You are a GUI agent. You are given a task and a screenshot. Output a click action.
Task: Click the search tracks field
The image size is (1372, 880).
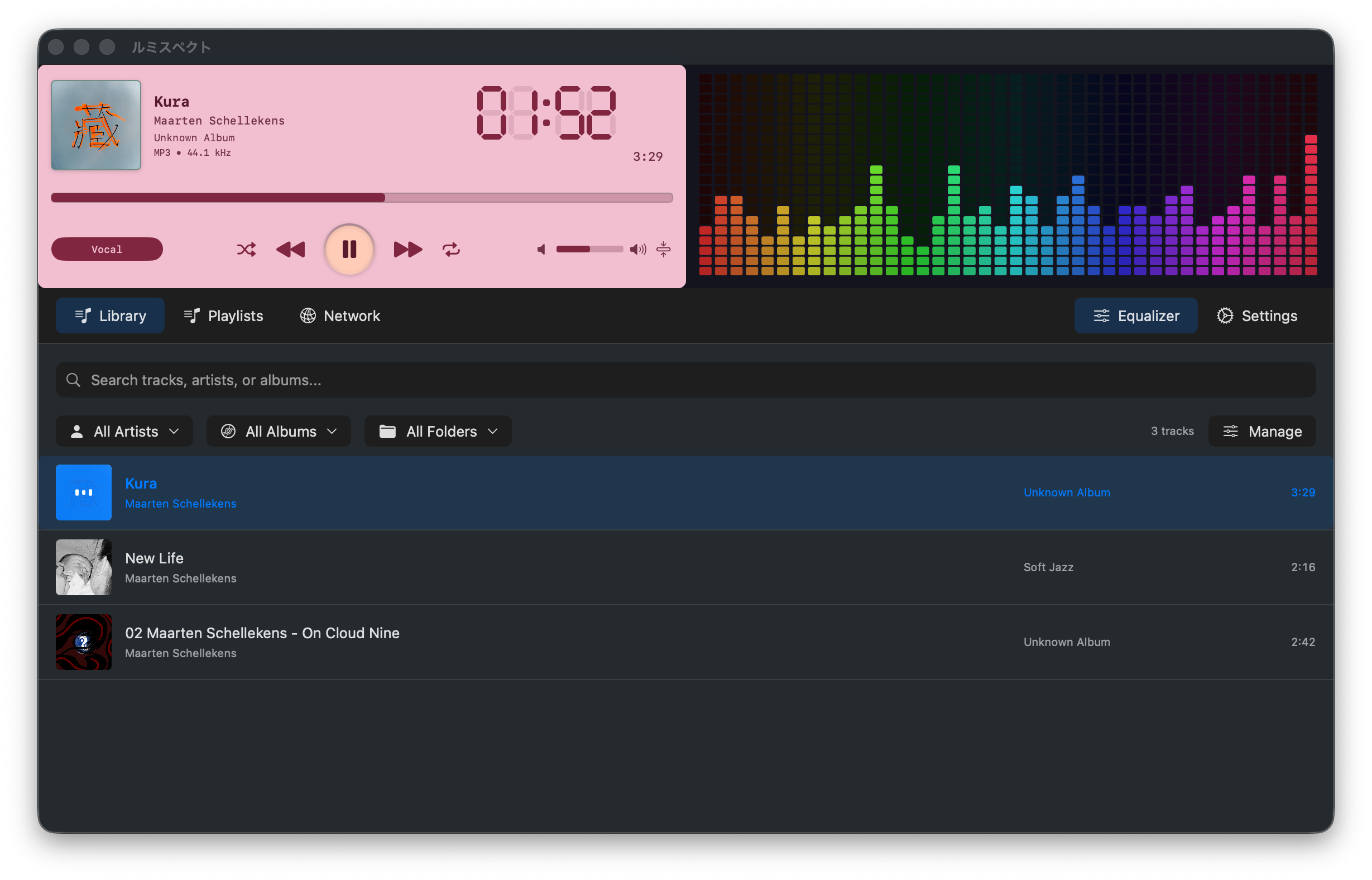(685, 380)
